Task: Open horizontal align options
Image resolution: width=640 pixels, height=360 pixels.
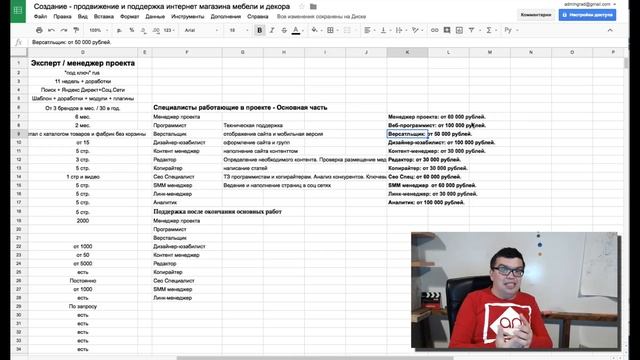Action: pyautogui.click(x=368, y=30)
